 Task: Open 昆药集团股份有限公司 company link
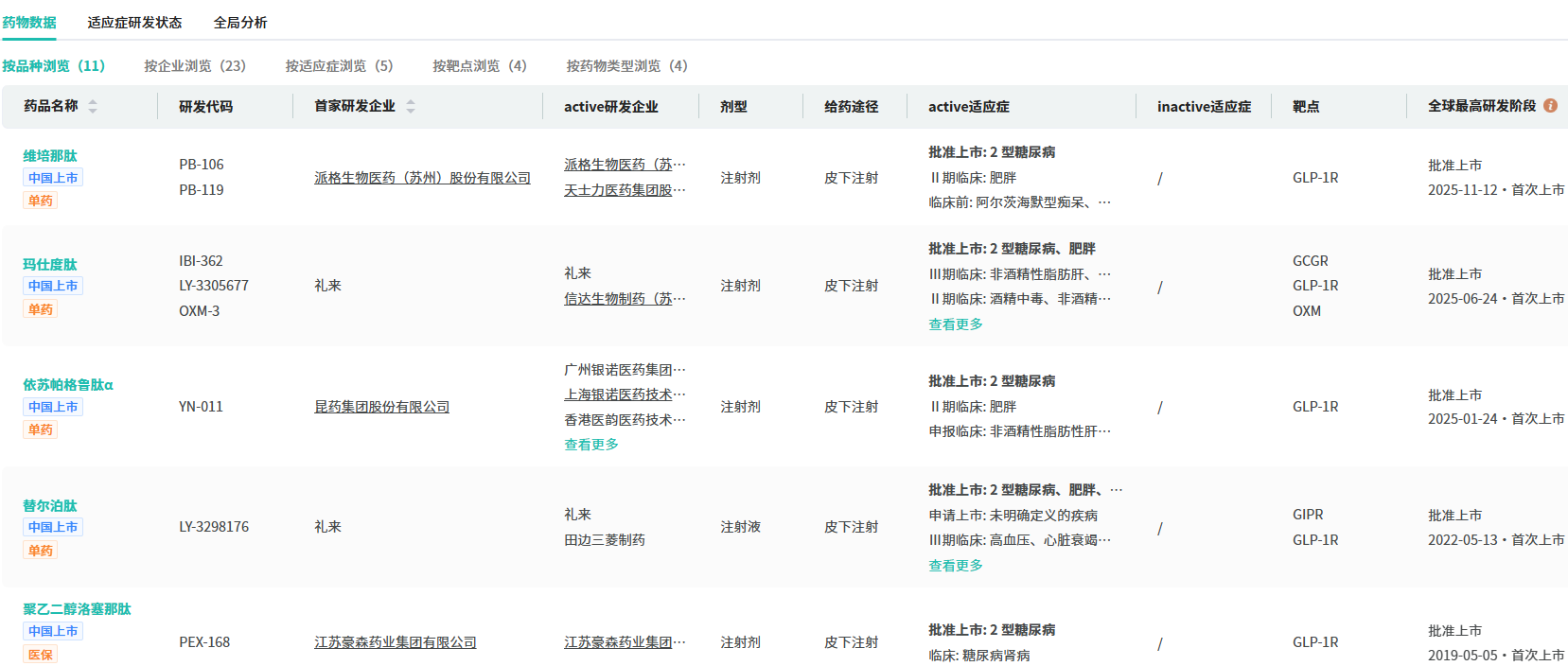click(381, 407)
